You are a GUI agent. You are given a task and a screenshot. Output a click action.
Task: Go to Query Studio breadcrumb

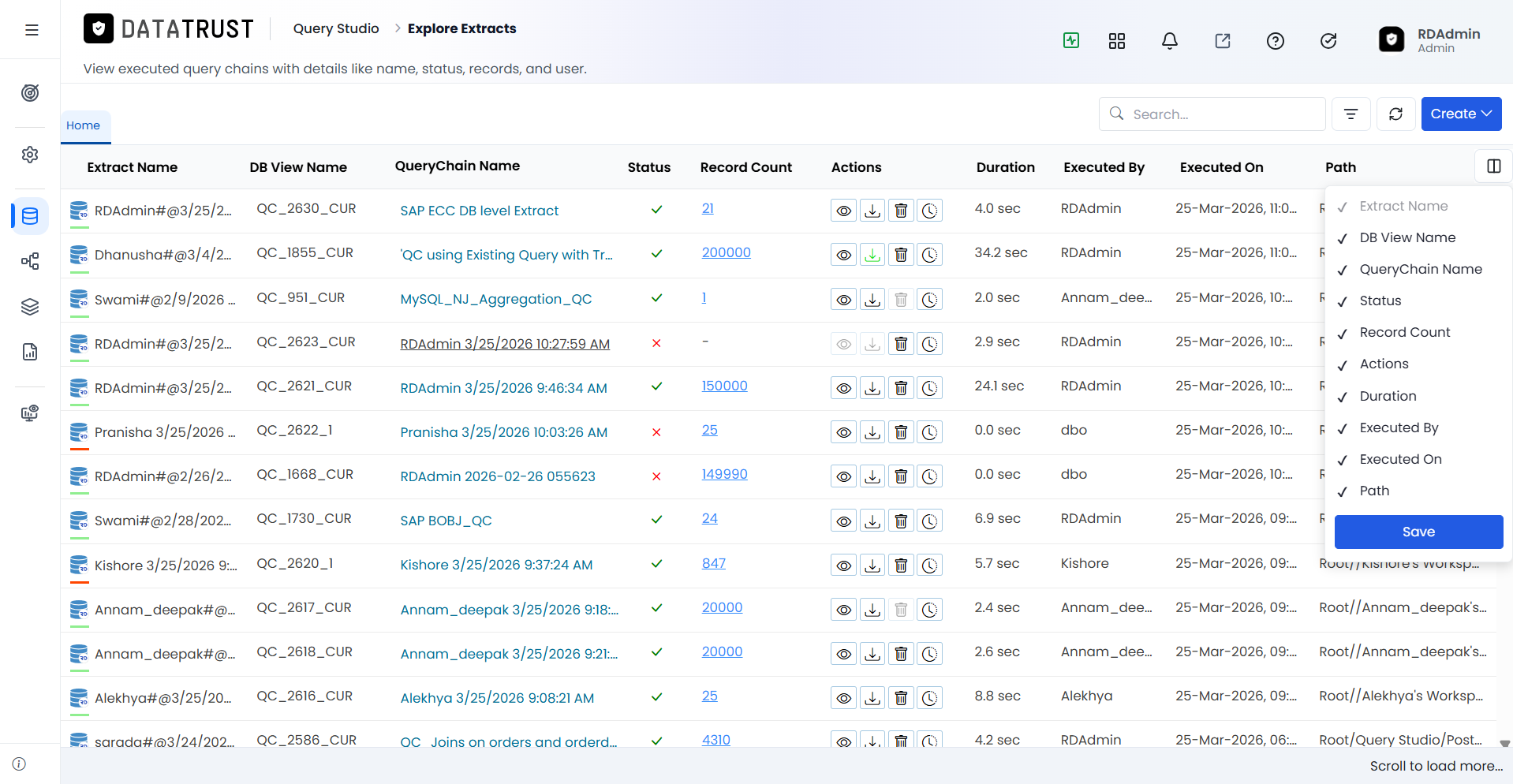point(336,28)
